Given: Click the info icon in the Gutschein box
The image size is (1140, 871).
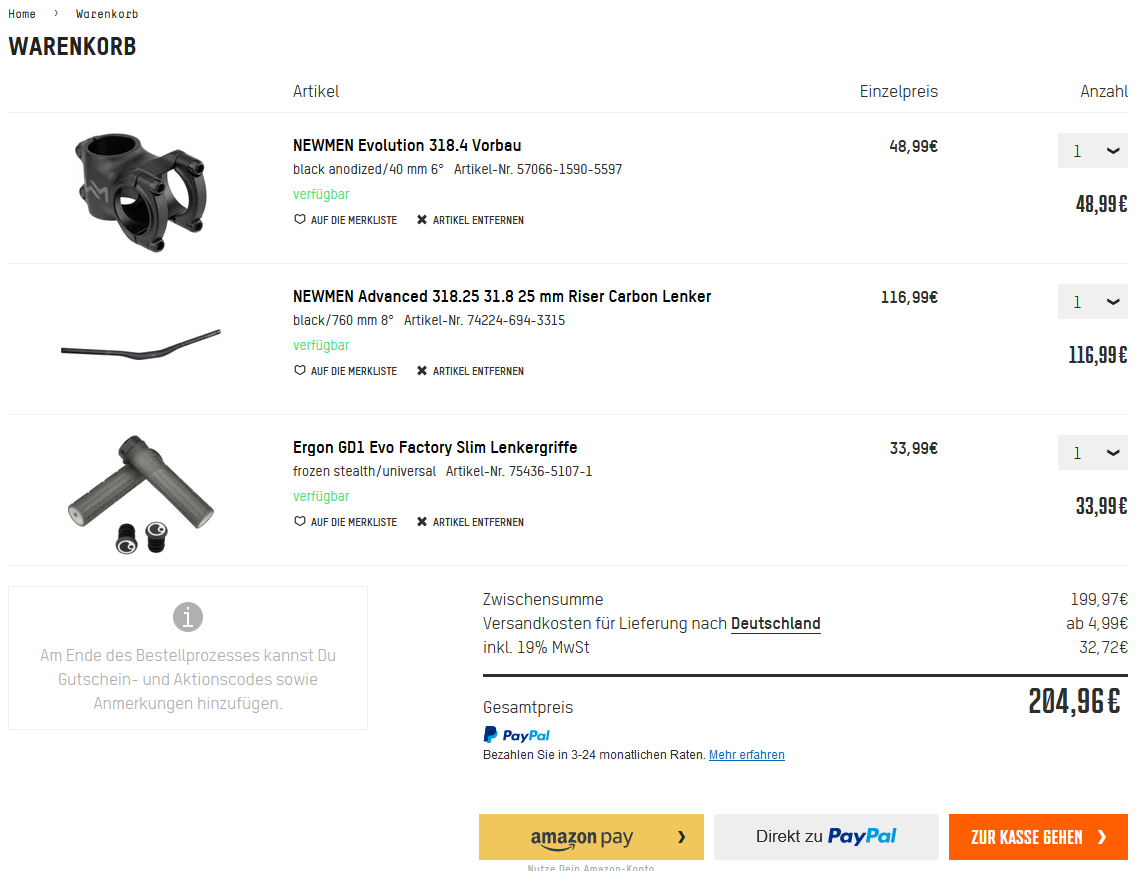Looking at the screenshot, I should pyautogui.click(x=188, y=617).
